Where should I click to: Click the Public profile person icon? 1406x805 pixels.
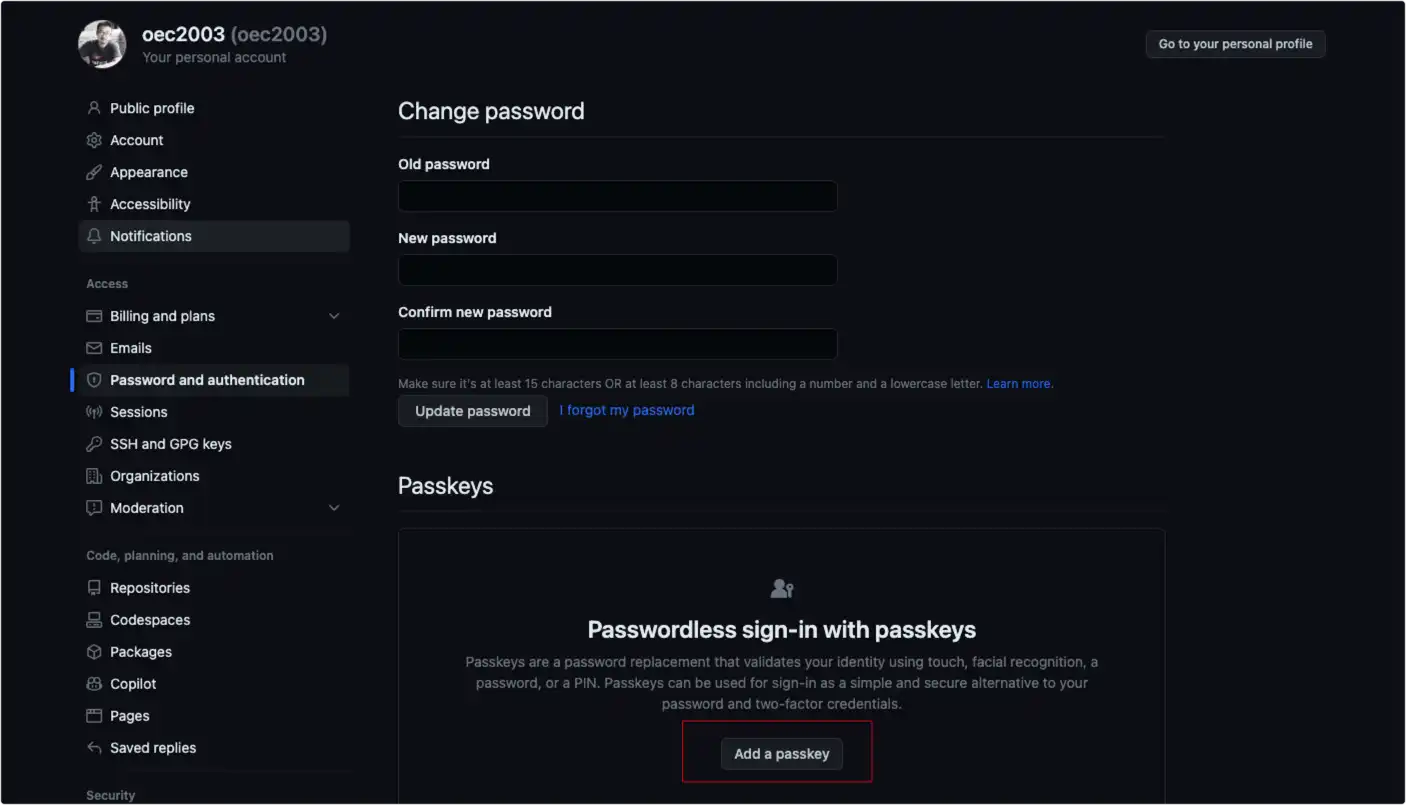point(94,108)
